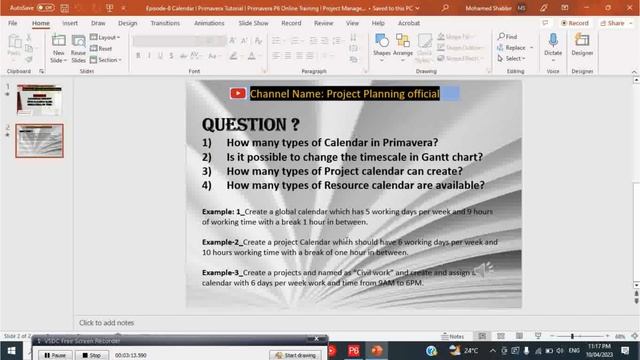
Task: Open the Section dropdown
Action: click(x=106, y=60)
